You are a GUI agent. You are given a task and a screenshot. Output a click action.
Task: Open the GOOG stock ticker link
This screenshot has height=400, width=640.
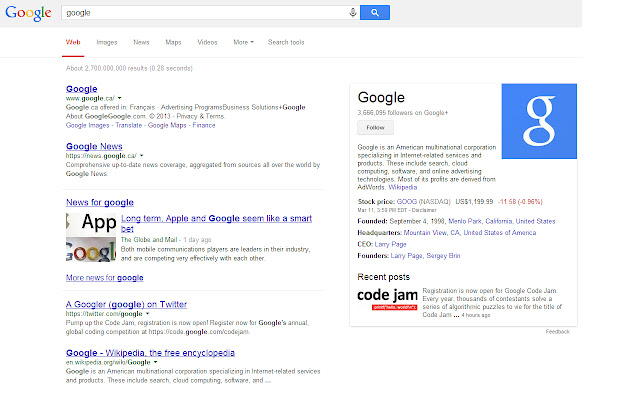point(407,202)
